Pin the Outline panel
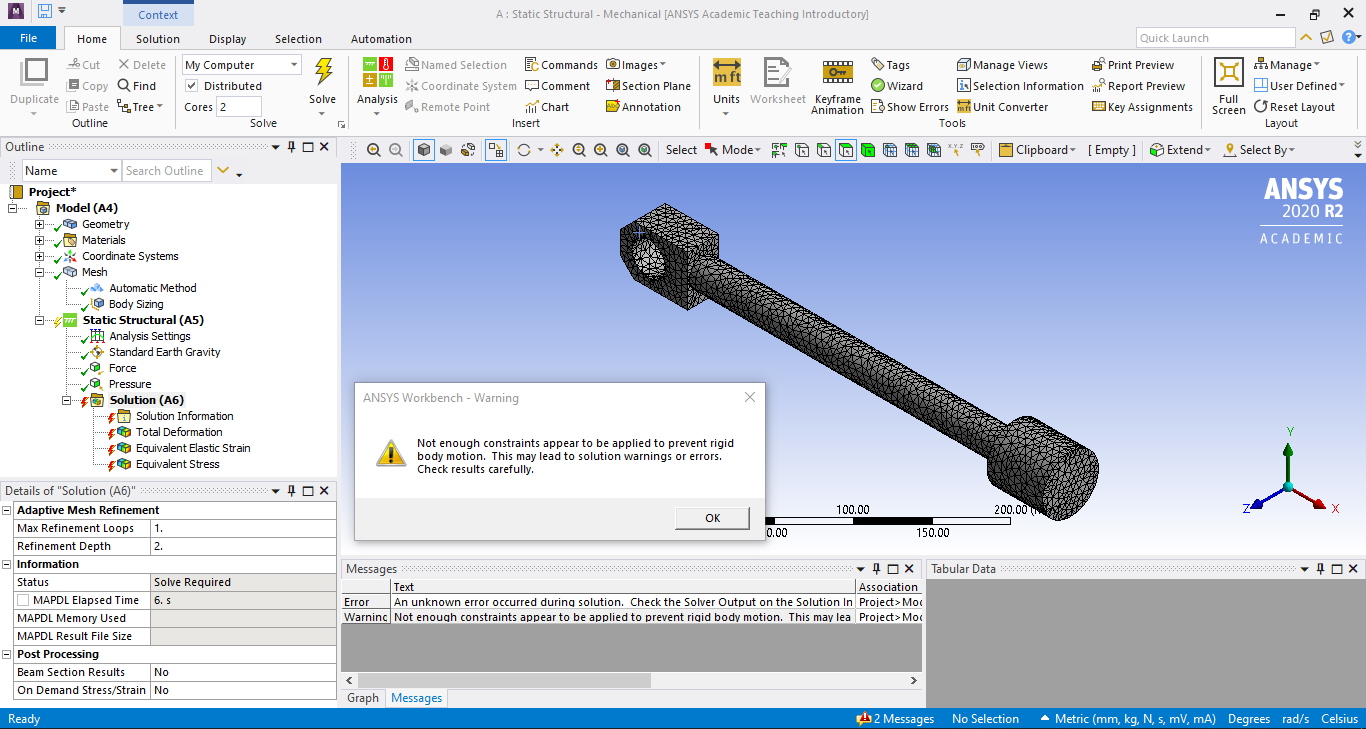The width and height of the screenshot is (1366, 729). click(x=291, y=147)
